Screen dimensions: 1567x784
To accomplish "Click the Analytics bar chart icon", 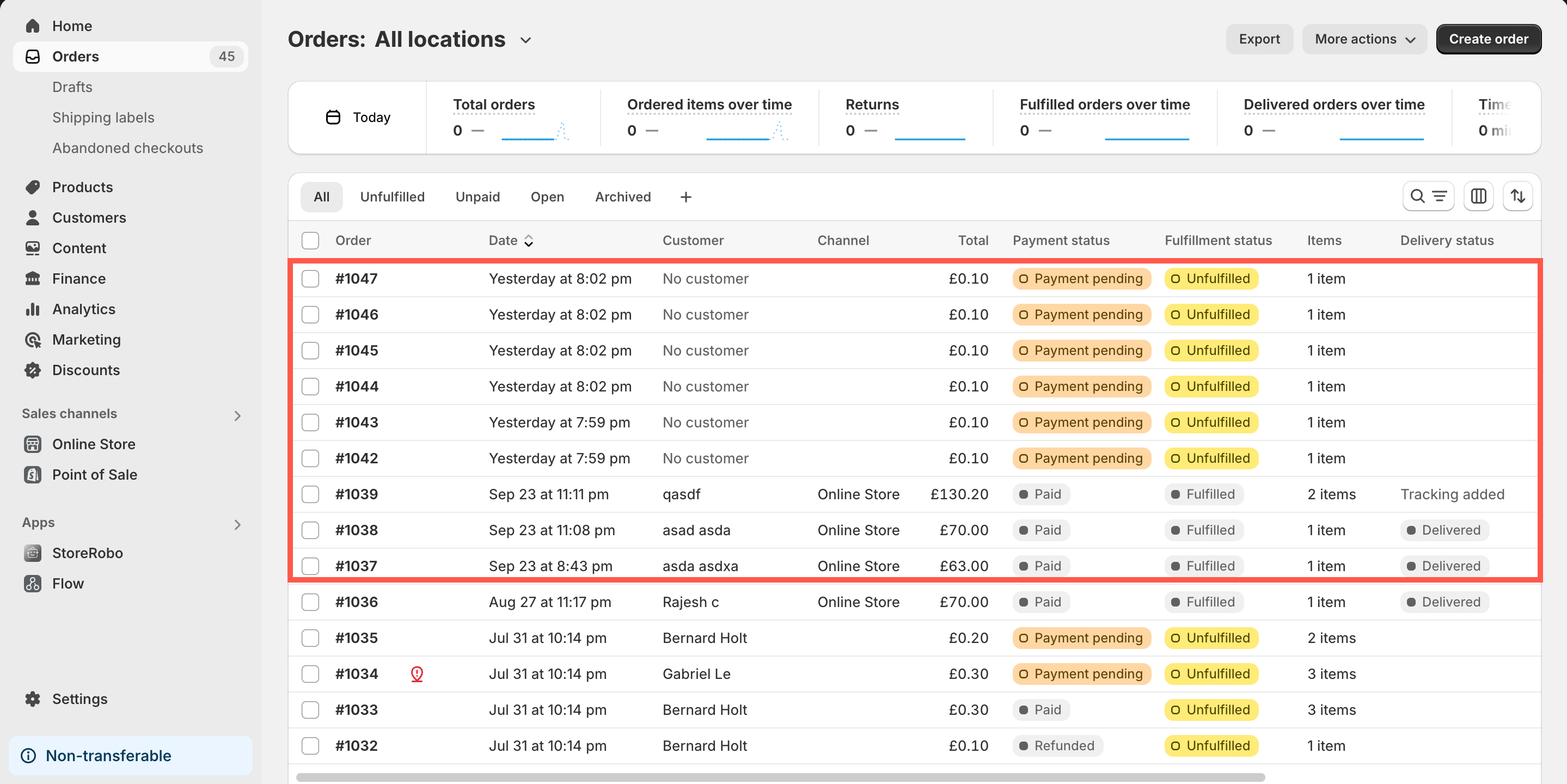I will tap(33, 309).
